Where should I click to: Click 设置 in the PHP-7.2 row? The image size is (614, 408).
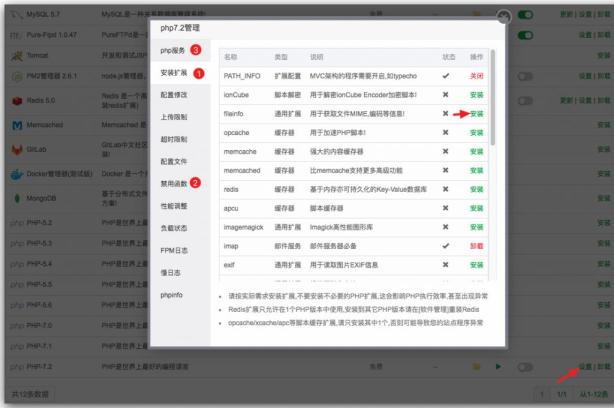[x=585, y=367]
